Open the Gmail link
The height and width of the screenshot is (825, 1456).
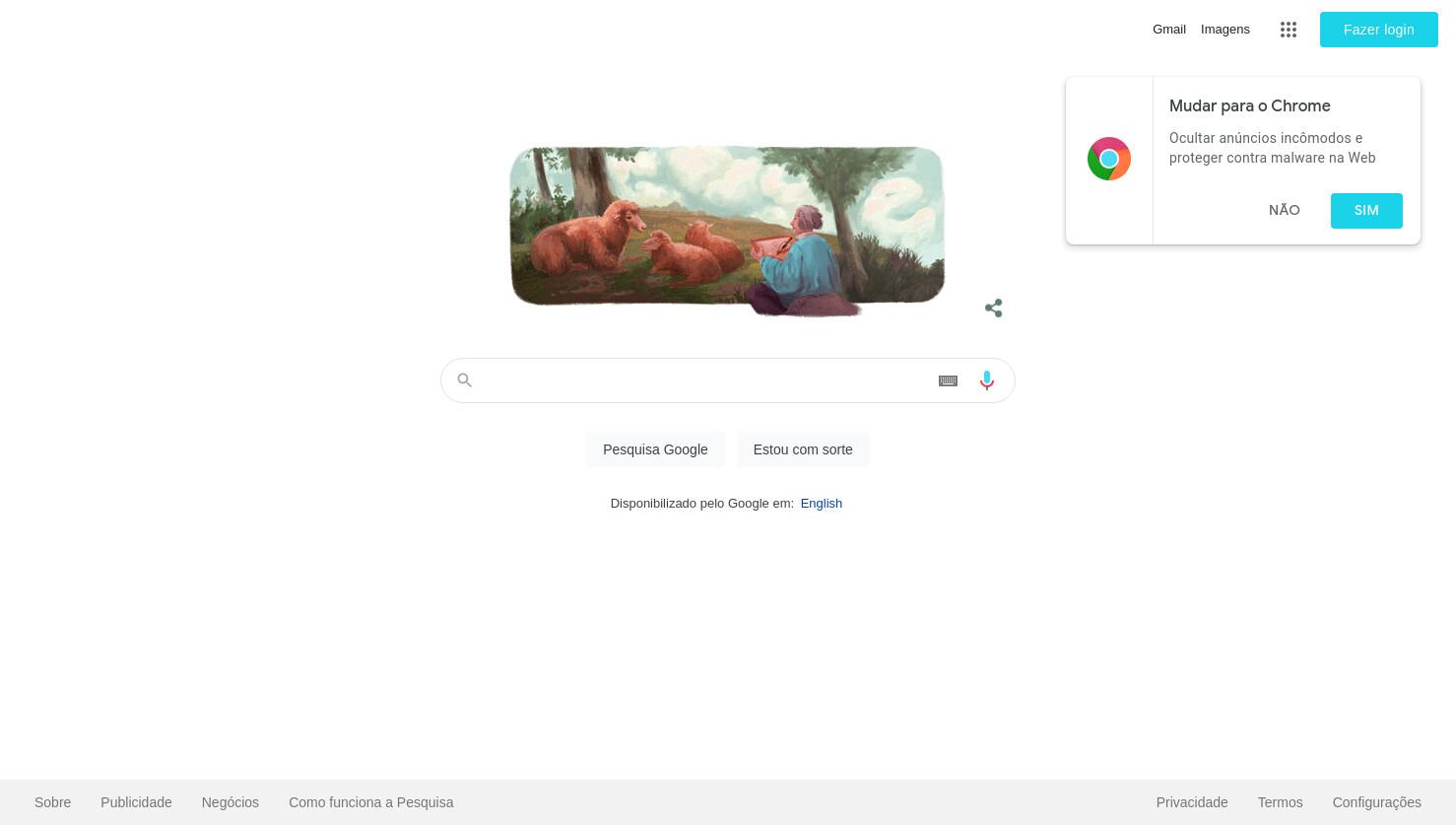(x=1169, y=30)
